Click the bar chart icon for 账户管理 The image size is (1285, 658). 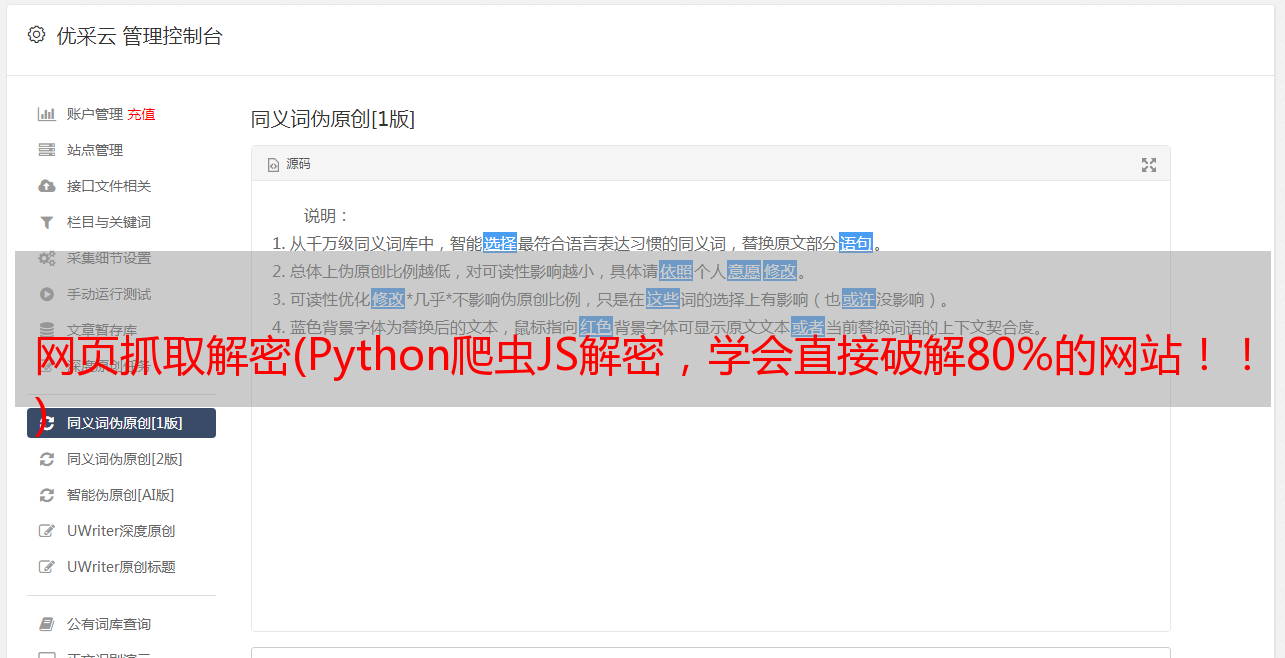coord(46,114)
